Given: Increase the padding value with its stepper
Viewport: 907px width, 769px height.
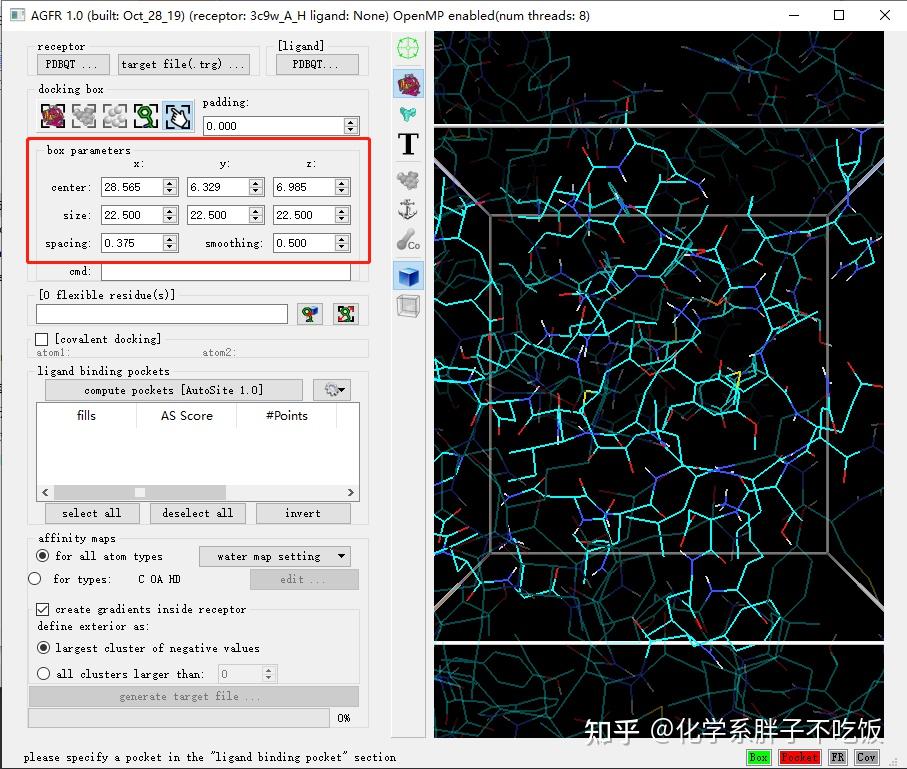Looking at the screenshot, I should [350, 121].
